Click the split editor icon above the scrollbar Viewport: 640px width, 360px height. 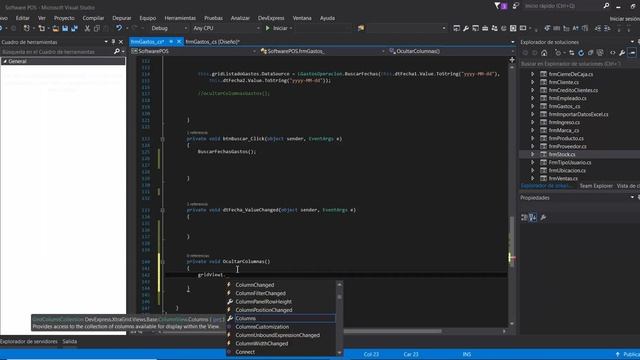tap(512, 60)
